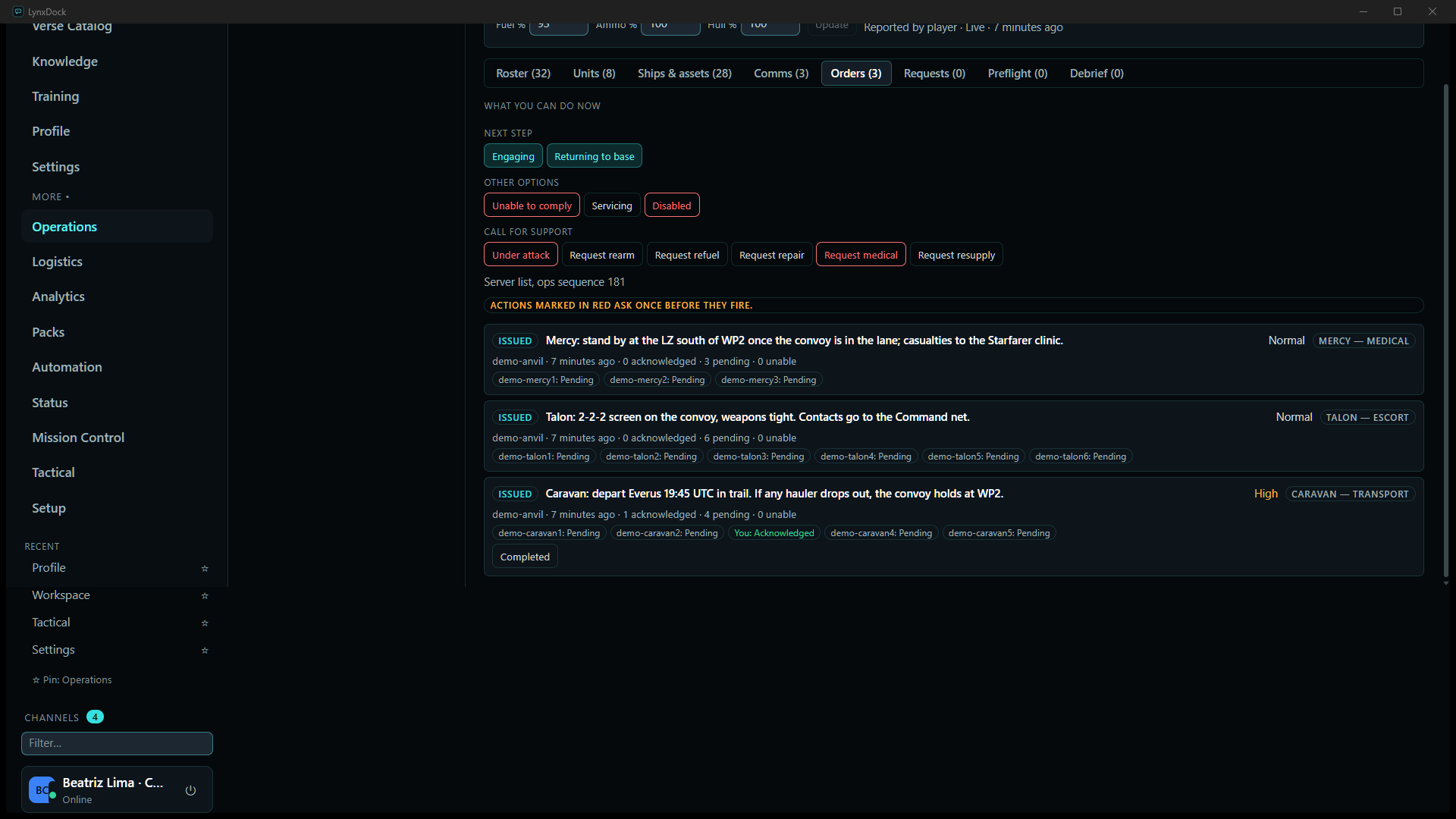Image resolution: width=1456 pixels, height=819 pixels.
Task: Set status to Servicing
Action: point(612,206)
